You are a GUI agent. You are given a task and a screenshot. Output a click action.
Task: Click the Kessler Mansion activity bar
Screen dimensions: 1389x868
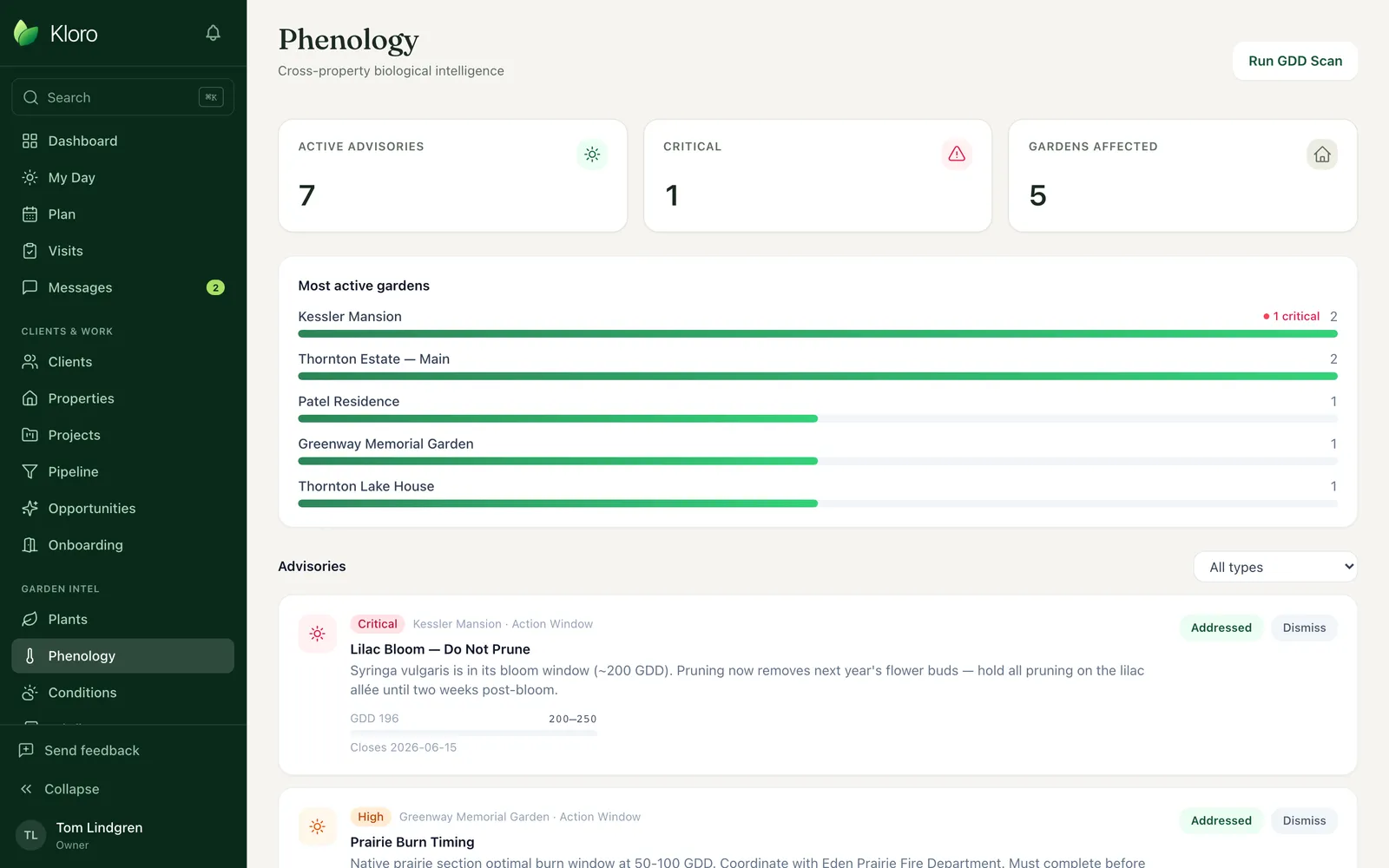click(818, 333)
